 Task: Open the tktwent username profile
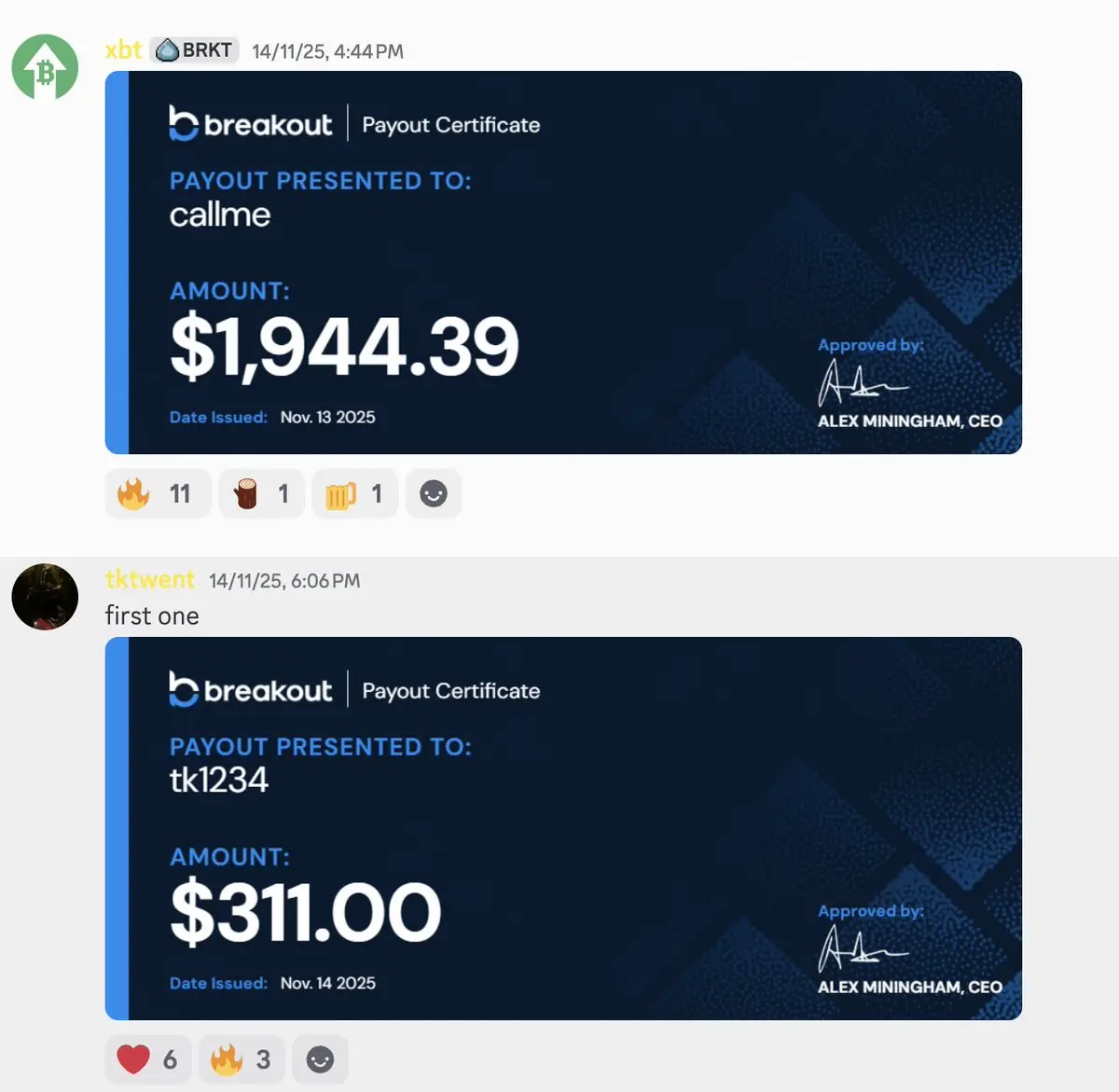pyautogui.click(x=149, y=580)
